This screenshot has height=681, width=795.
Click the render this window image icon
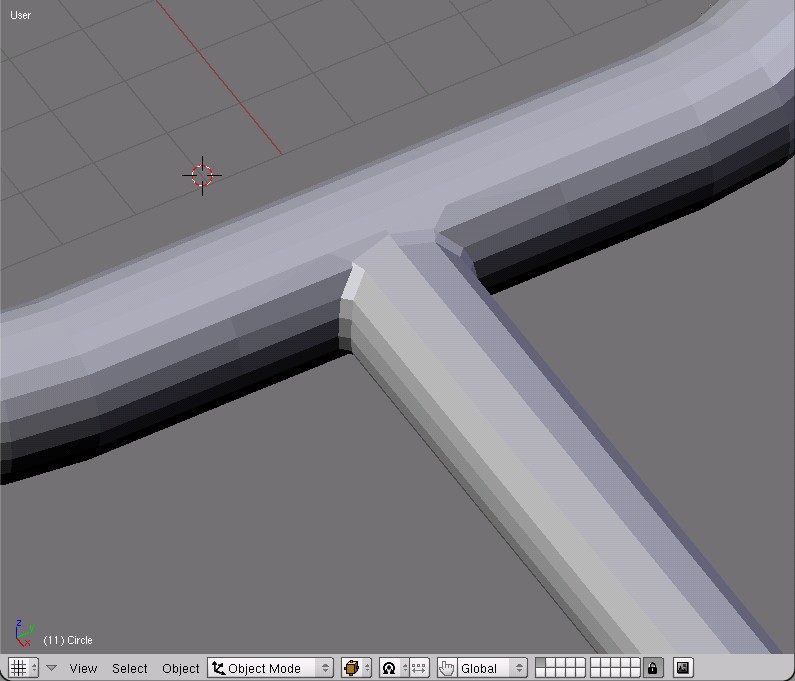coord(682,668)
